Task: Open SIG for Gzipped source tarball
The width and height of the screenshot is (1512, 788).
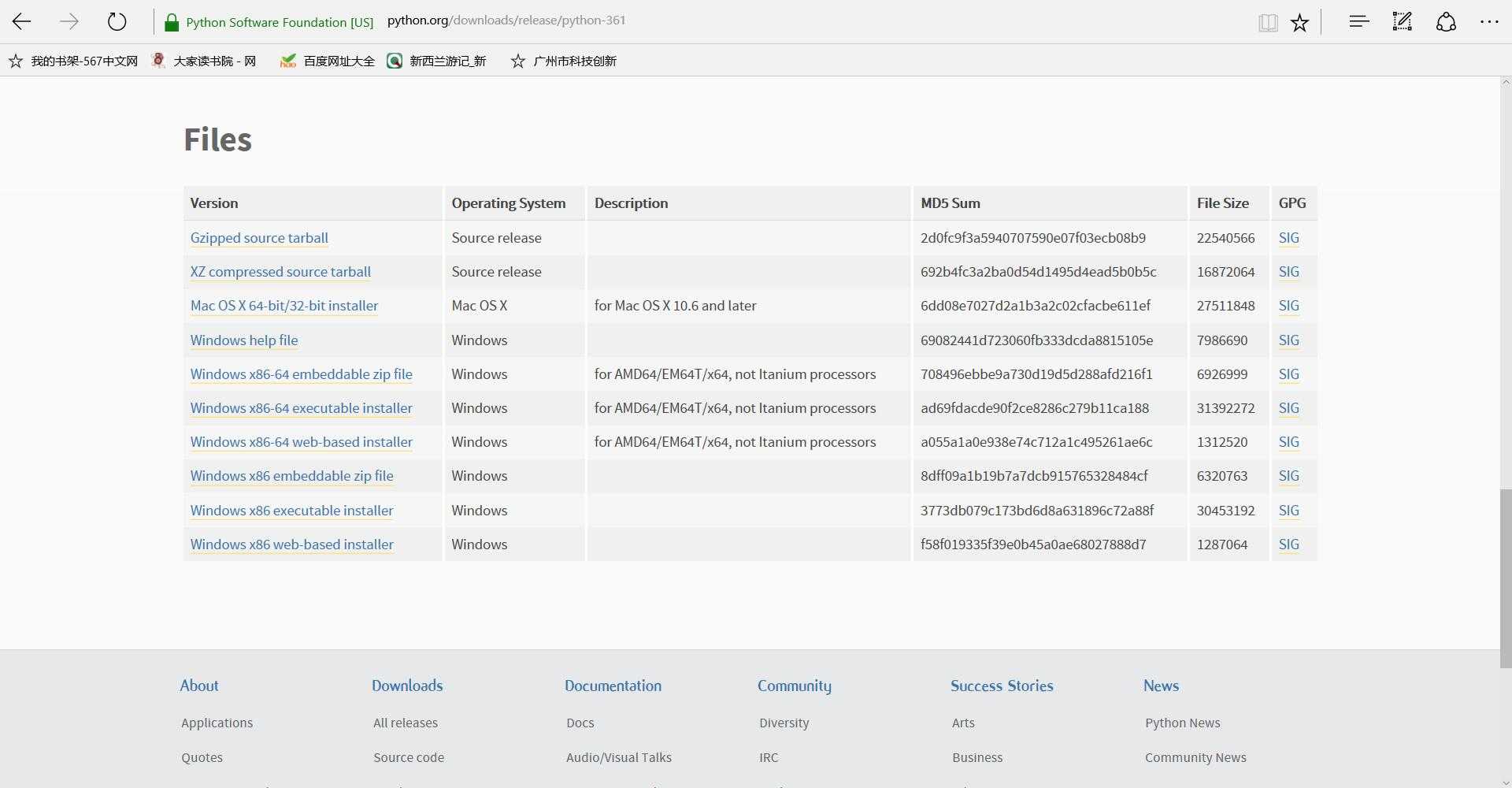Action: click(1289, 238)
